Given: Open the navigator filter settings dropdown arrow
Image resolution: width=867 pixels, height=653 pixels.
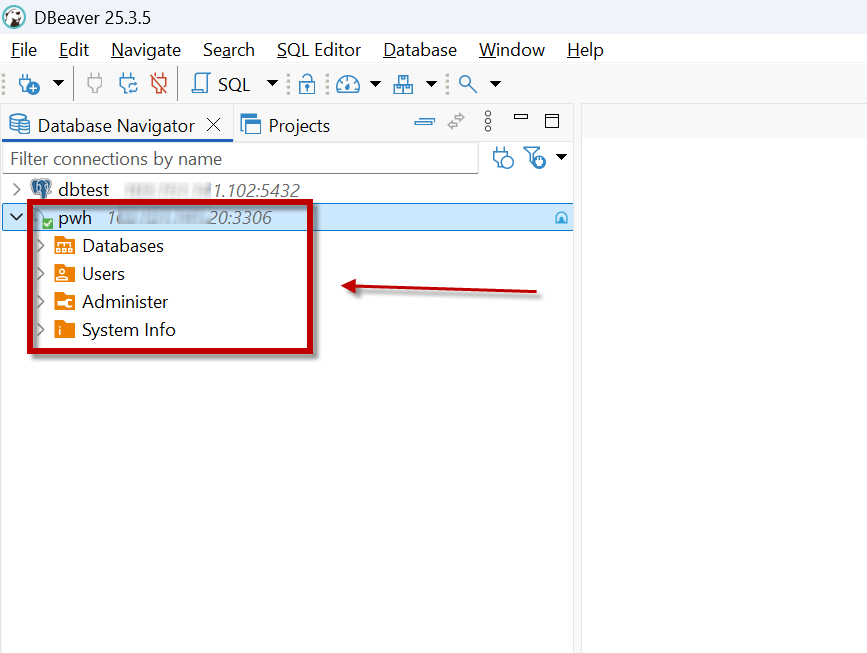Looking at the screenshot, I should [x=561, y=157].
